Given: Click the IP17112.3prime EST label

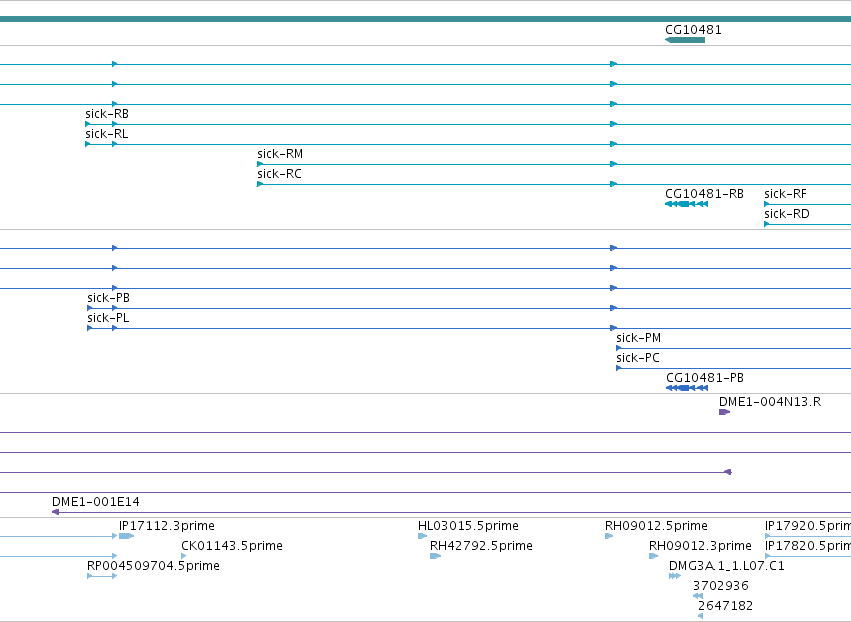Looking at the screenshot, I should pyautogui.click(x=167, y=526).
